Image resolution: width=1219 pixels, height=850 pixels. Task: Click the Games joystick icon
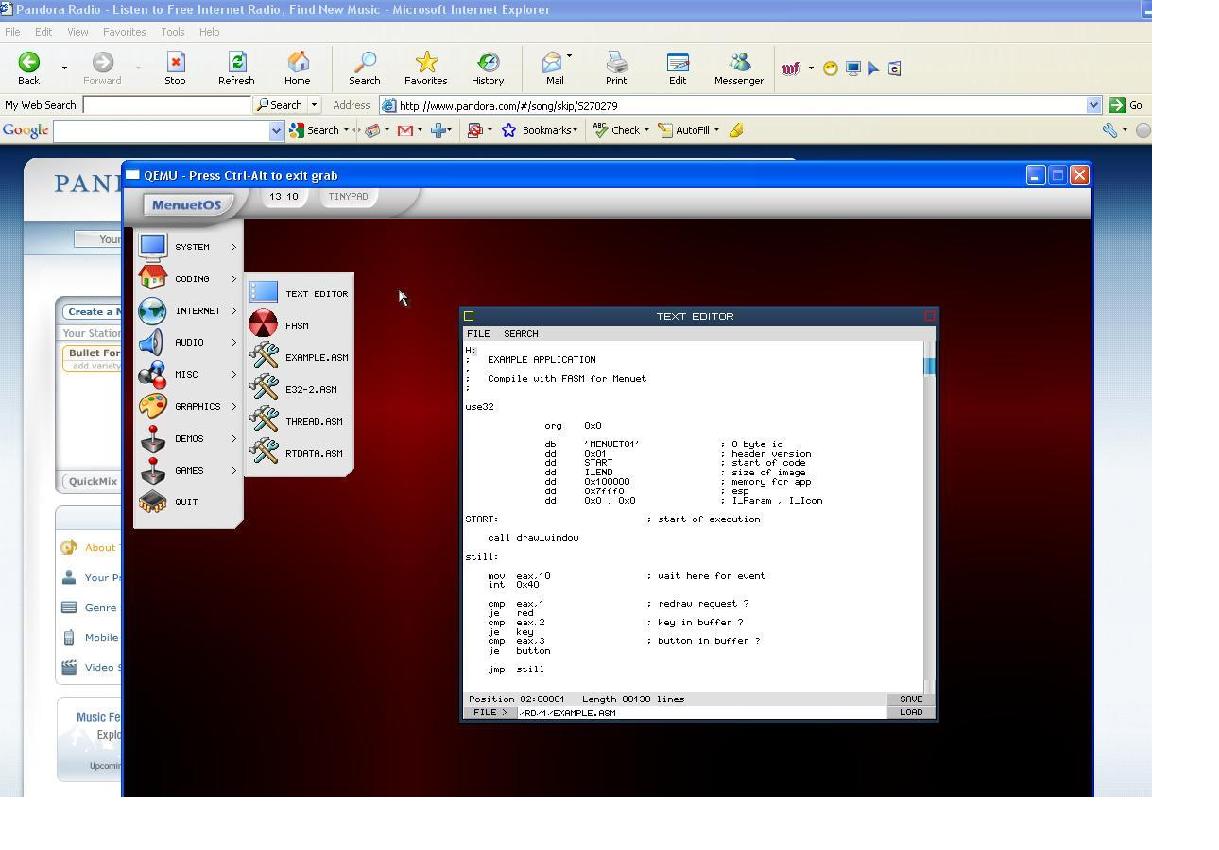click(x=153, y=470)
